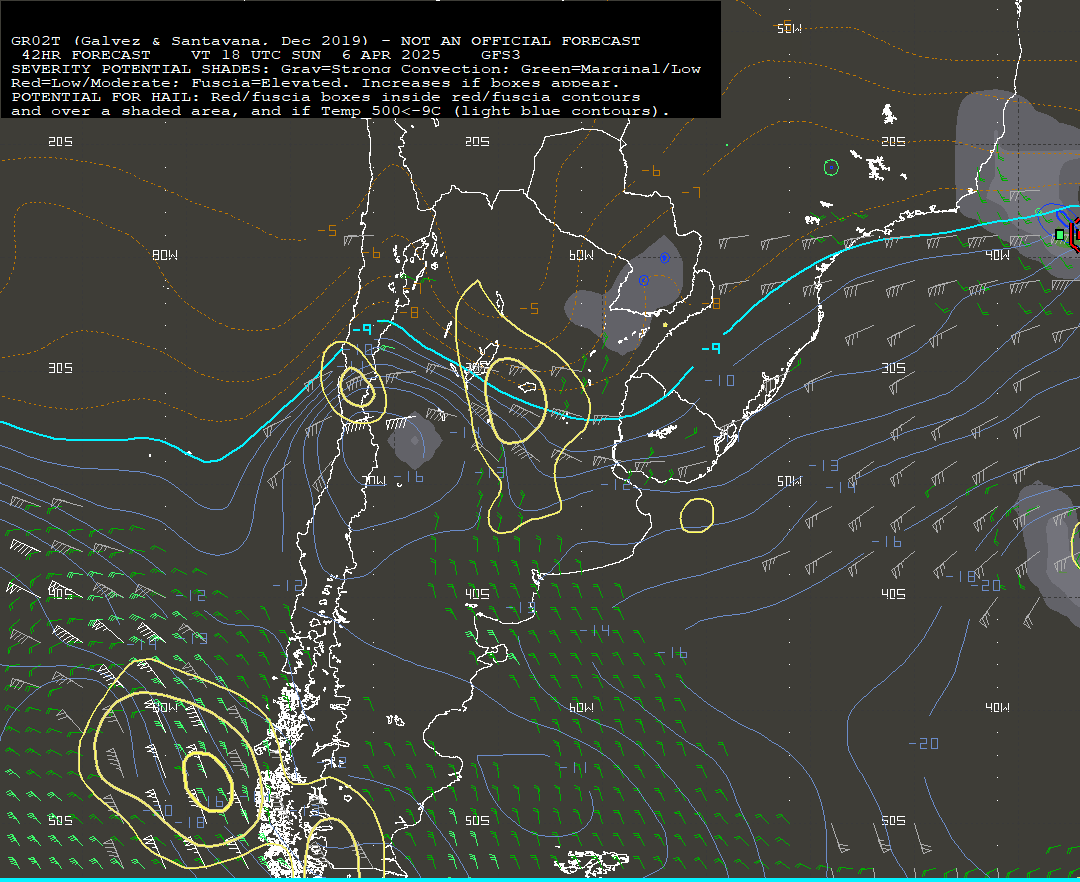1080x882 pixels.
Task: Click the "NOT AN OFFICIAL FORECAST" text
Action: 521,41
